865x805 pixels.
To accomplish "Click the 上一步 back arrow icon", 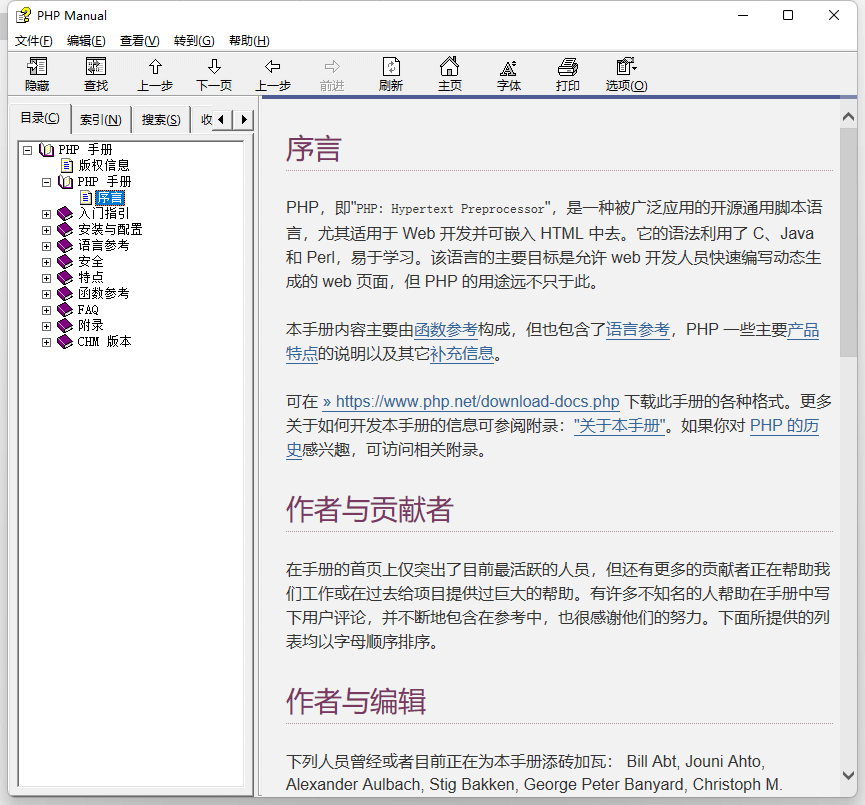I will (272, 74).
